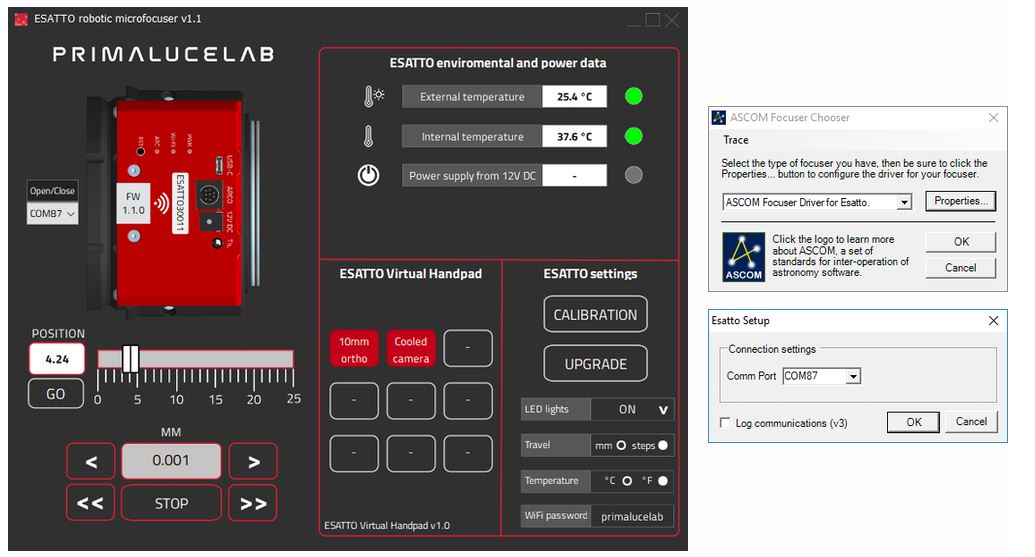Open the ASCOM focuser driver dropdown
Image resolution: width=1035 pixels, height=557 pixels.
point(904,203)
